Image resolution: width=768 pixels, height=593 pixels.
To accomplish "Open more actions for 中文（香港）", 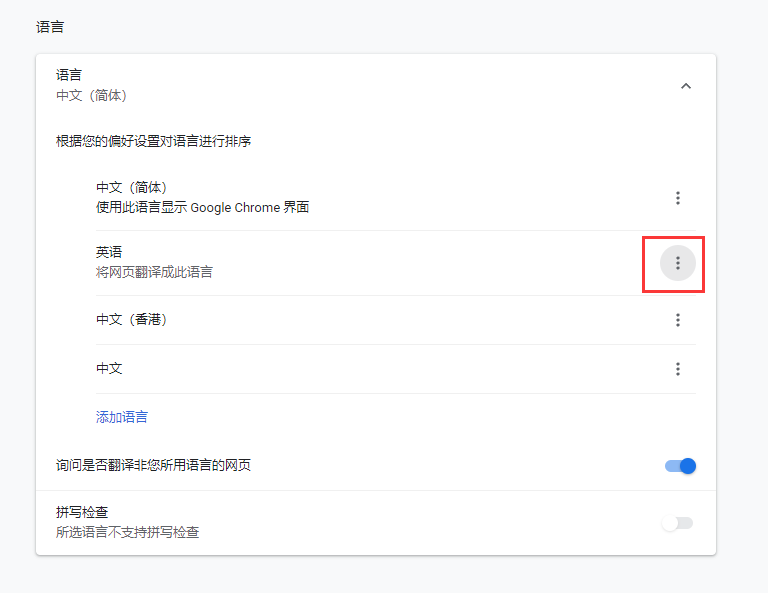I will [x=678, y=320].
